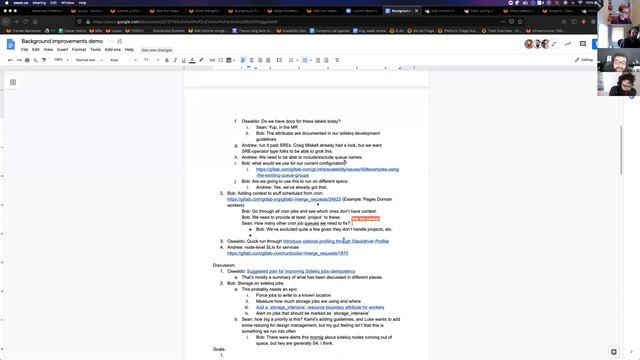Open the Docs Help menu
Viewport: 640px width, 360px height.
(129, 49)
